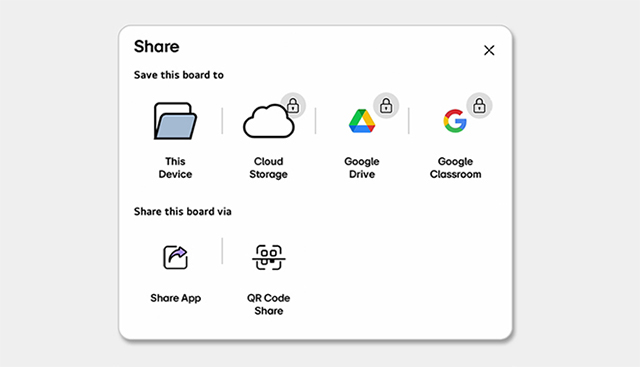Tap the lock badge on Google Classroom
The image size is (640, 367).
pyautogui.click(x=479, y=106)
